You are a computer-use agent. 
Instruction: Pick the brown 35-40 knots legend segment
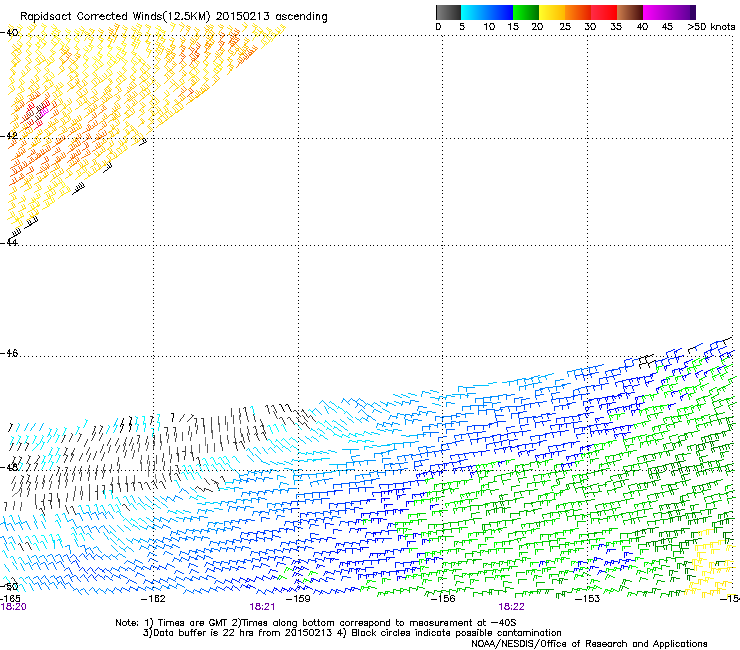pyautogui.click(x=630, y=12)
